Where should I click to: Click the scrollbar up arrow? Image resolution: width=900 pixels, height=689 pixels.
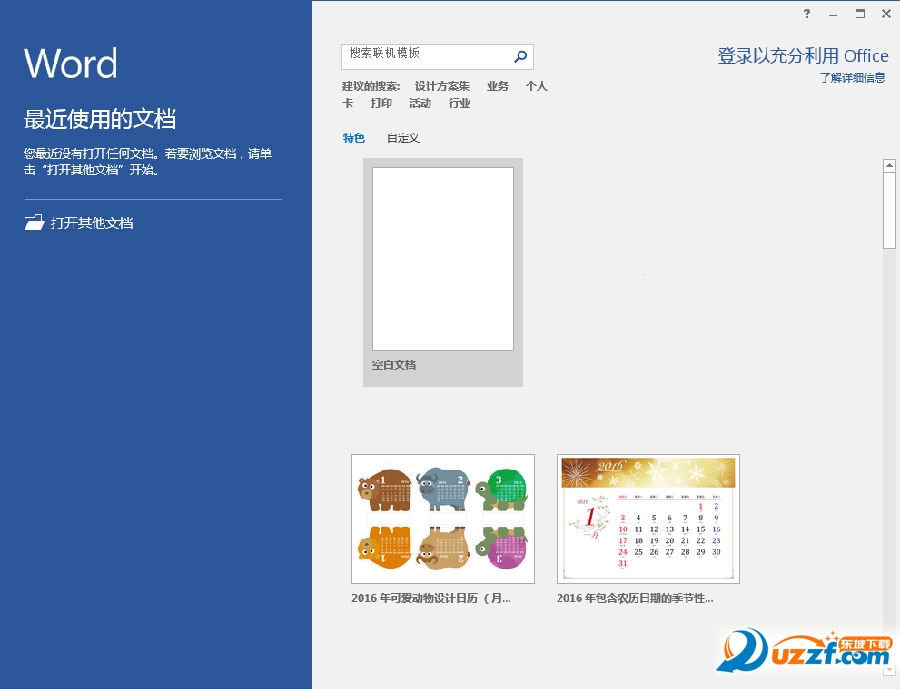click(x=889, y=165)
